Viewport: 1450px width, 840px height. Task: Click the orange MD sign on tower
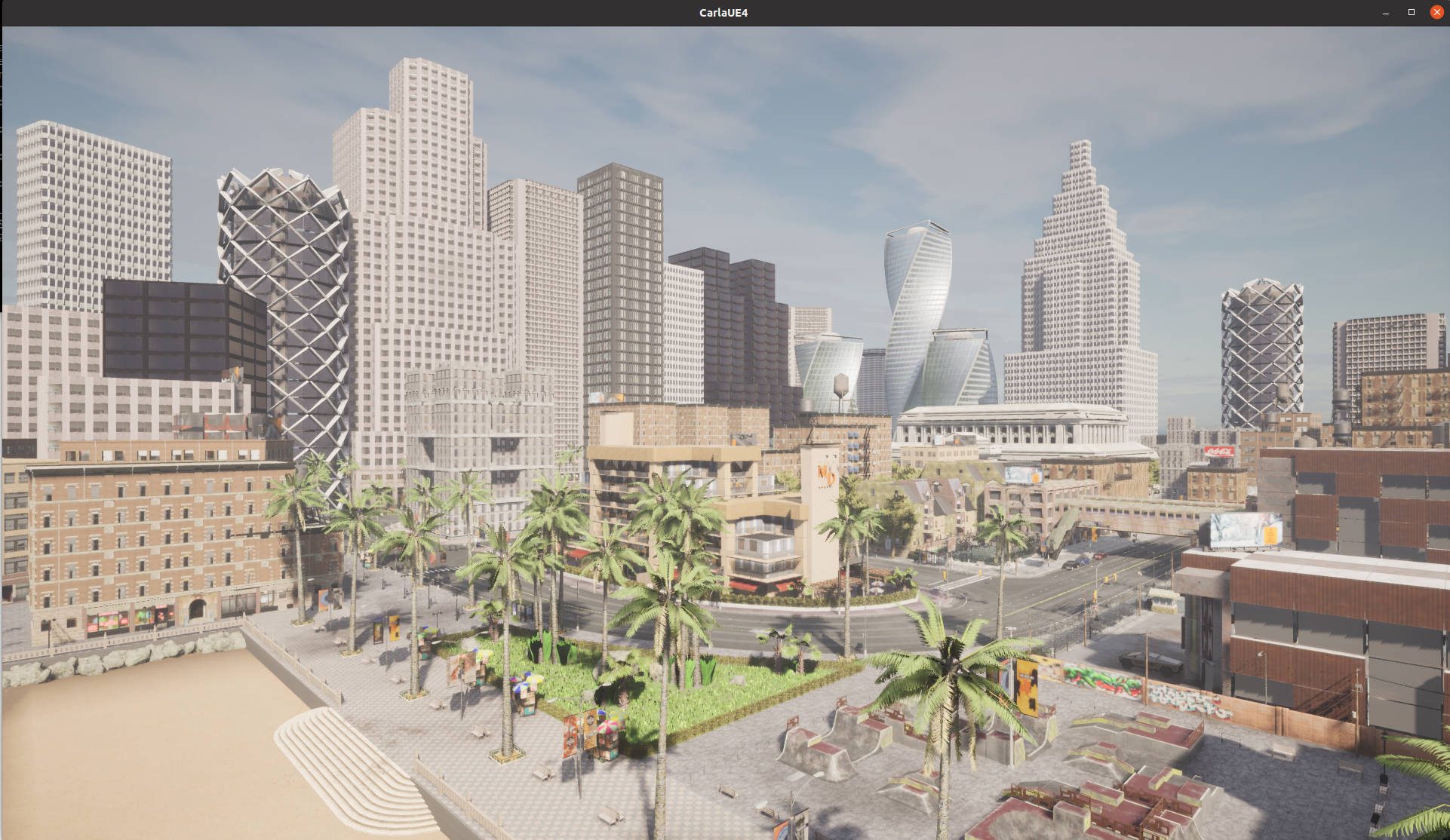coord(826,475)
